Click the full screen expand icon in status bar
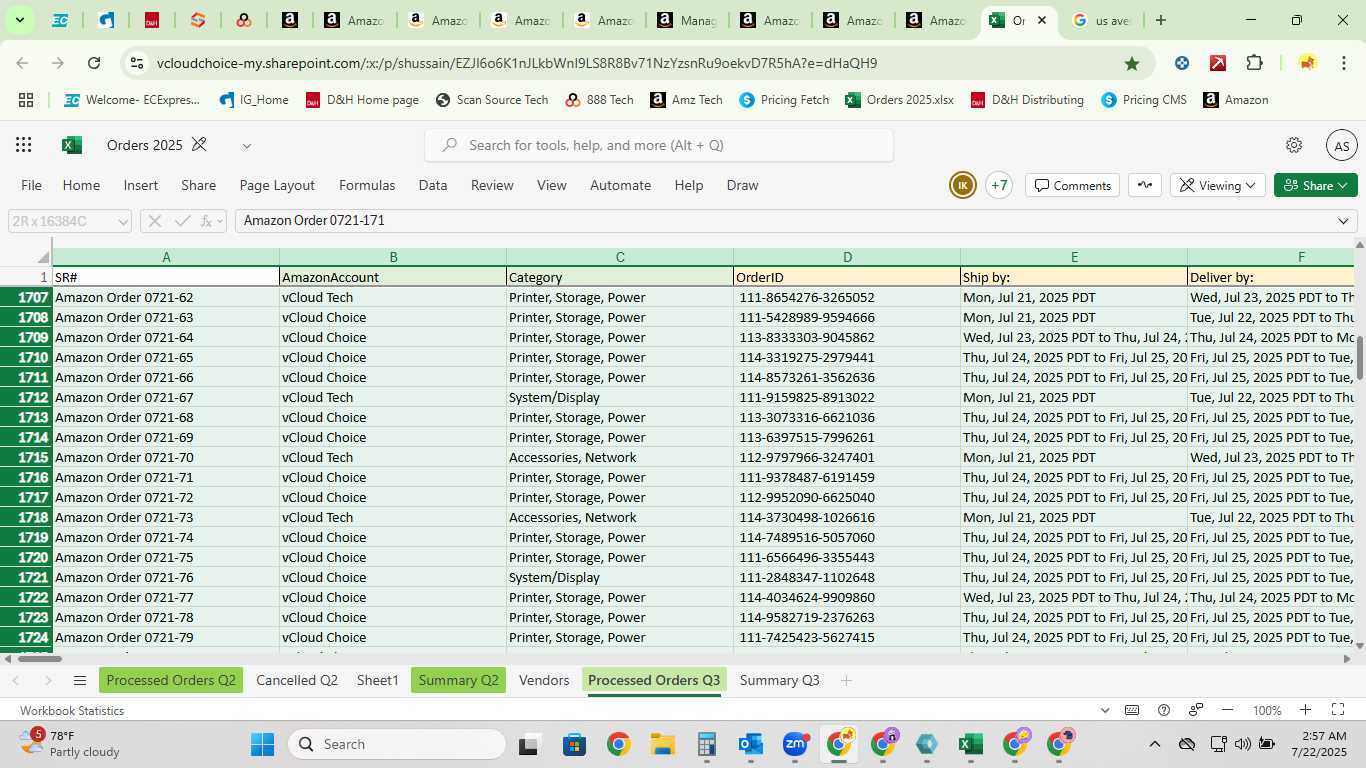1366x768 pixels. (x=1338, y=710)
